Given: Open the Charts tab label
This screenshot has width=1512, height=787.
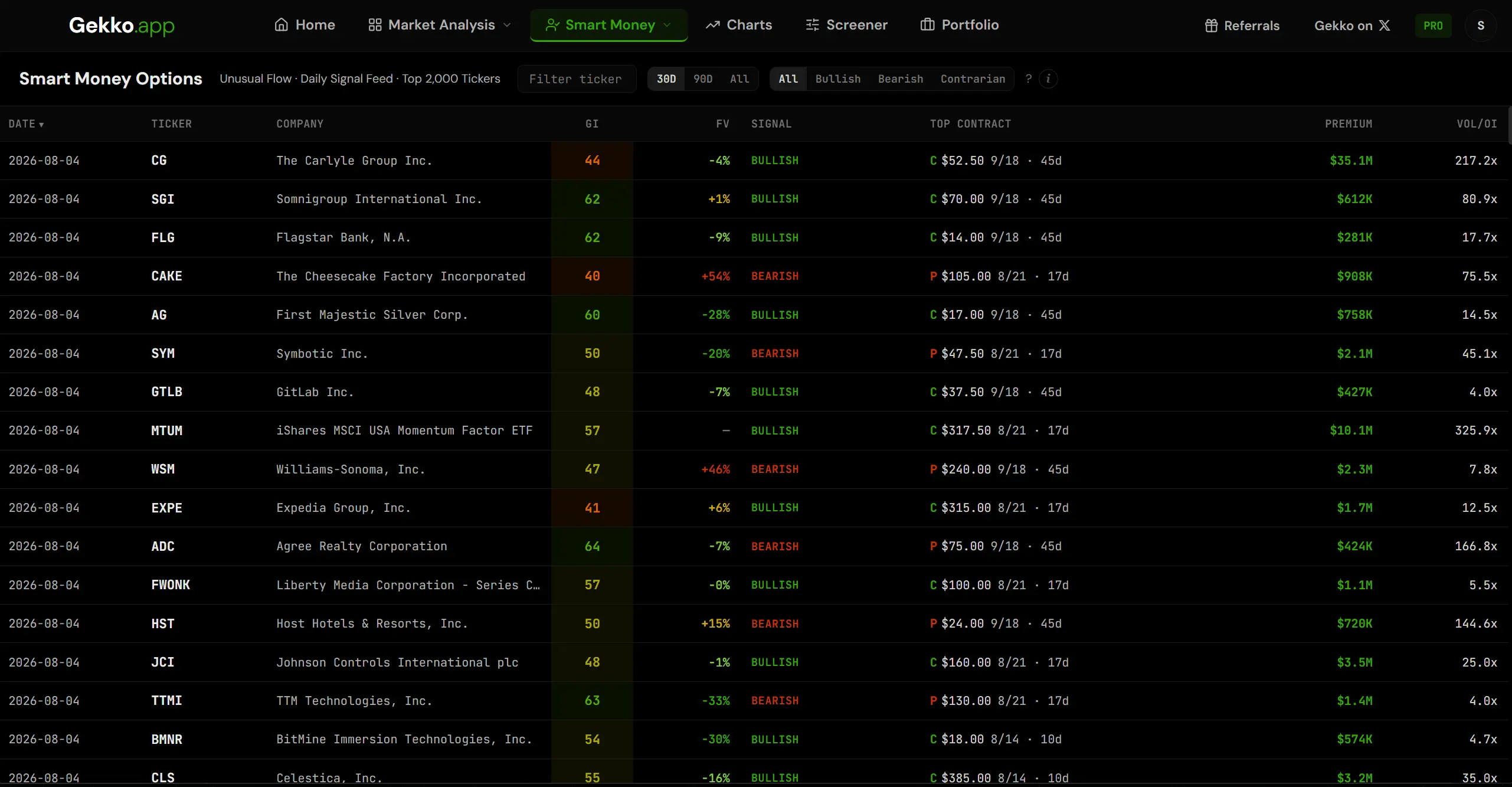Looking at the screenshot, I should pyautogui.click(x=749, y=25).
